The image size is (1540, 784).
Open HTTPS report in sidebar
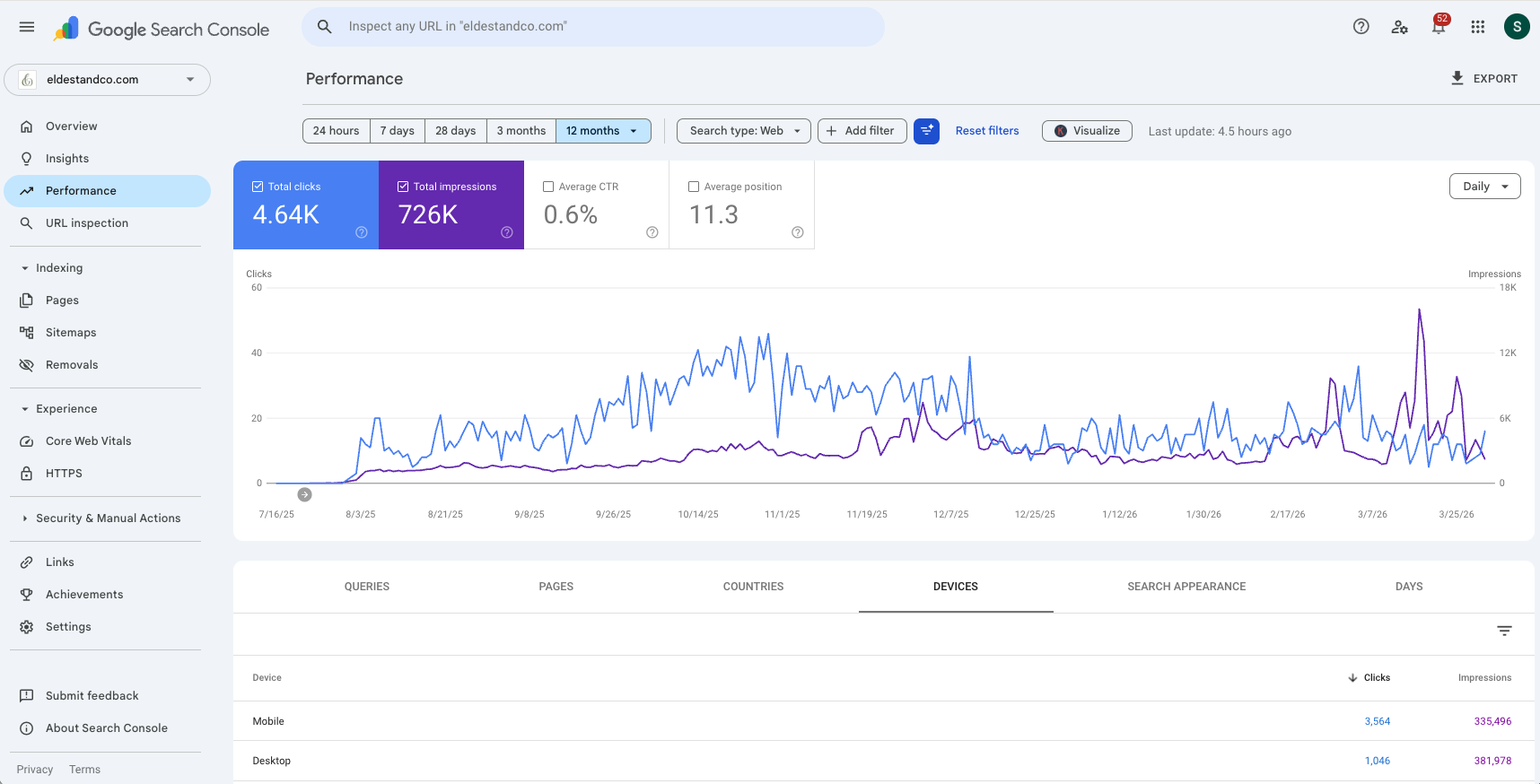coord(107,474)
